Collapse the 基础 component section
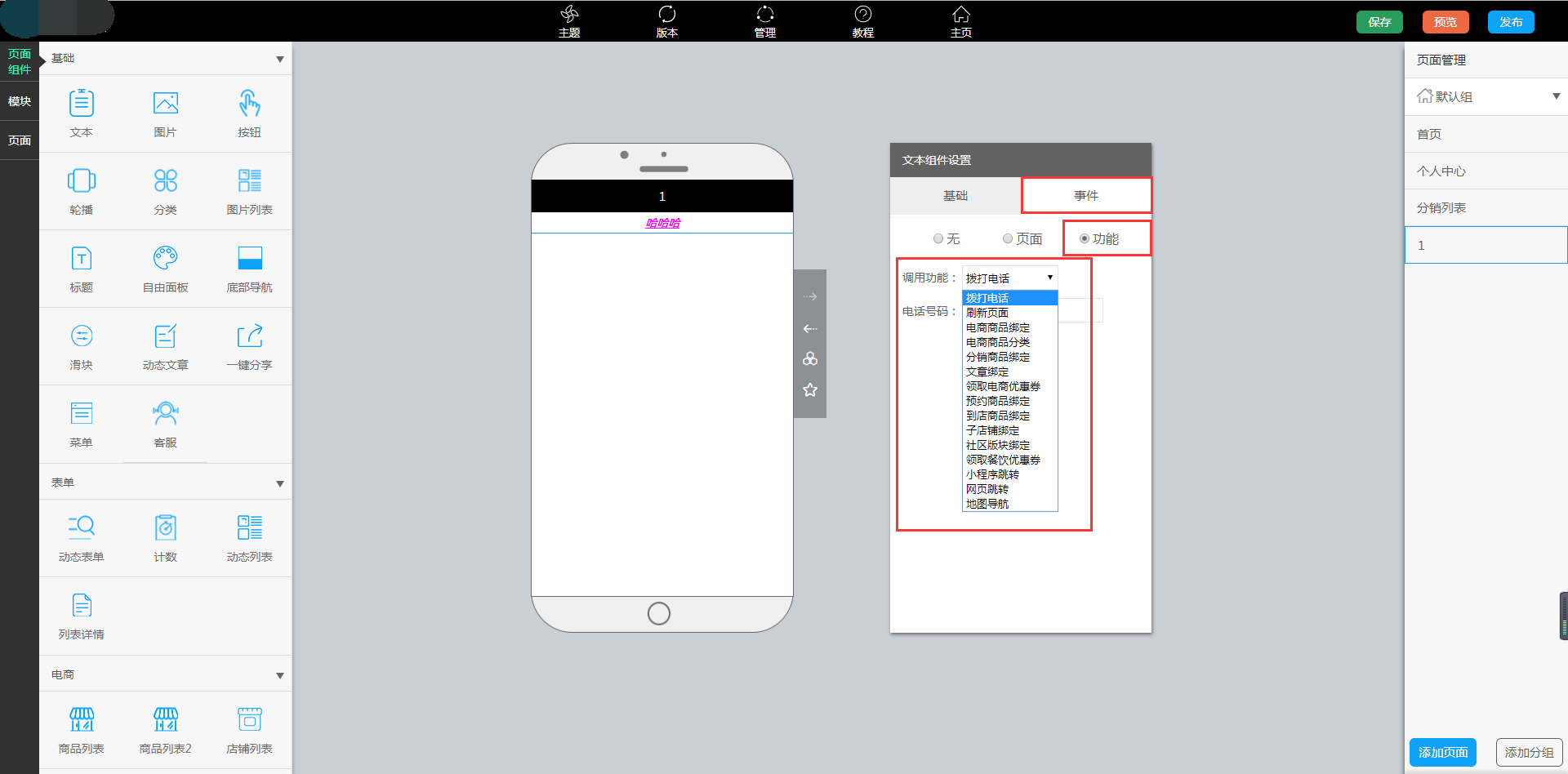 [x=279, y=59]
